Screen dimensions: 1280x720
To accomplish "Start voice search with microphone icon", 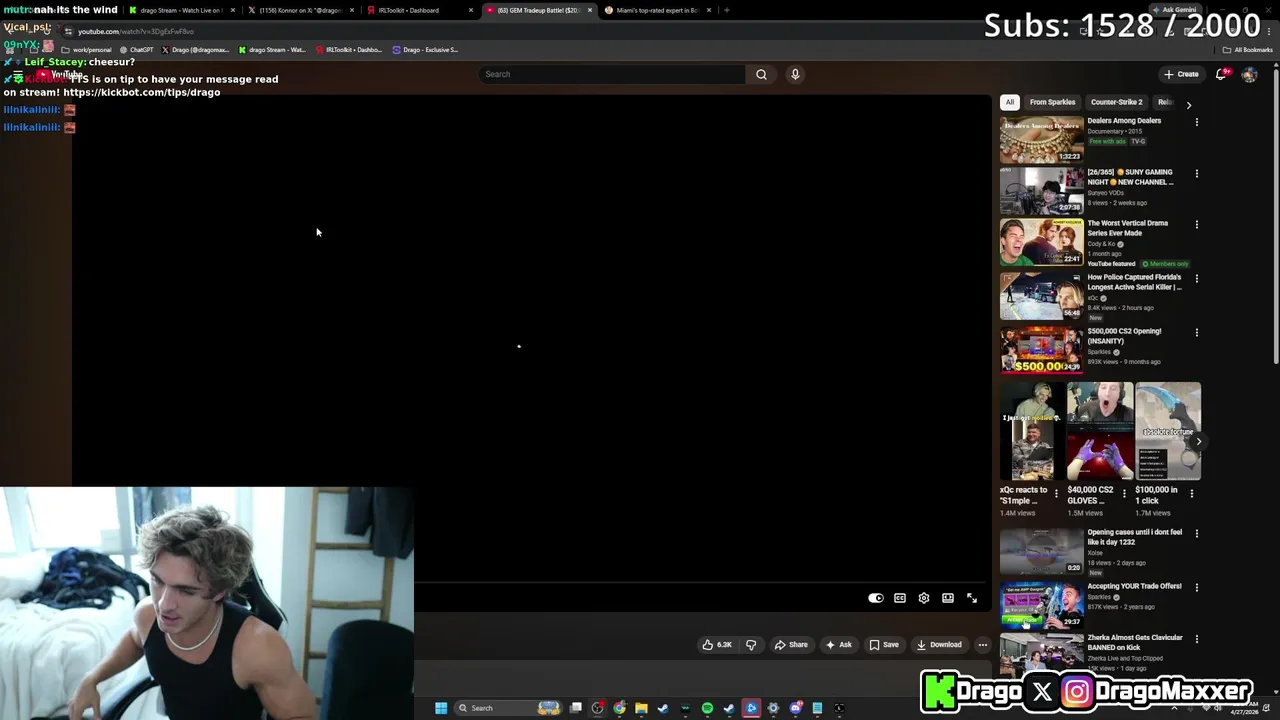I will (x=795, y=74).
